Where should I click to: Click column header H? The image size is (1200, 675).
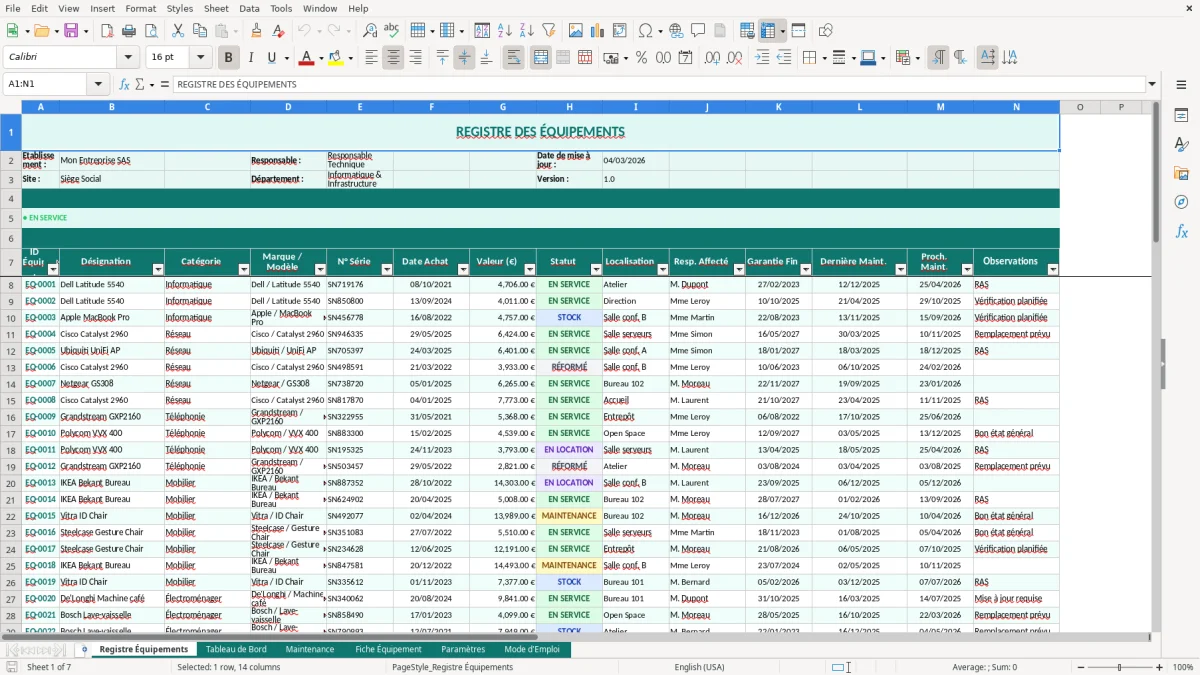click(x=569, y=106)
